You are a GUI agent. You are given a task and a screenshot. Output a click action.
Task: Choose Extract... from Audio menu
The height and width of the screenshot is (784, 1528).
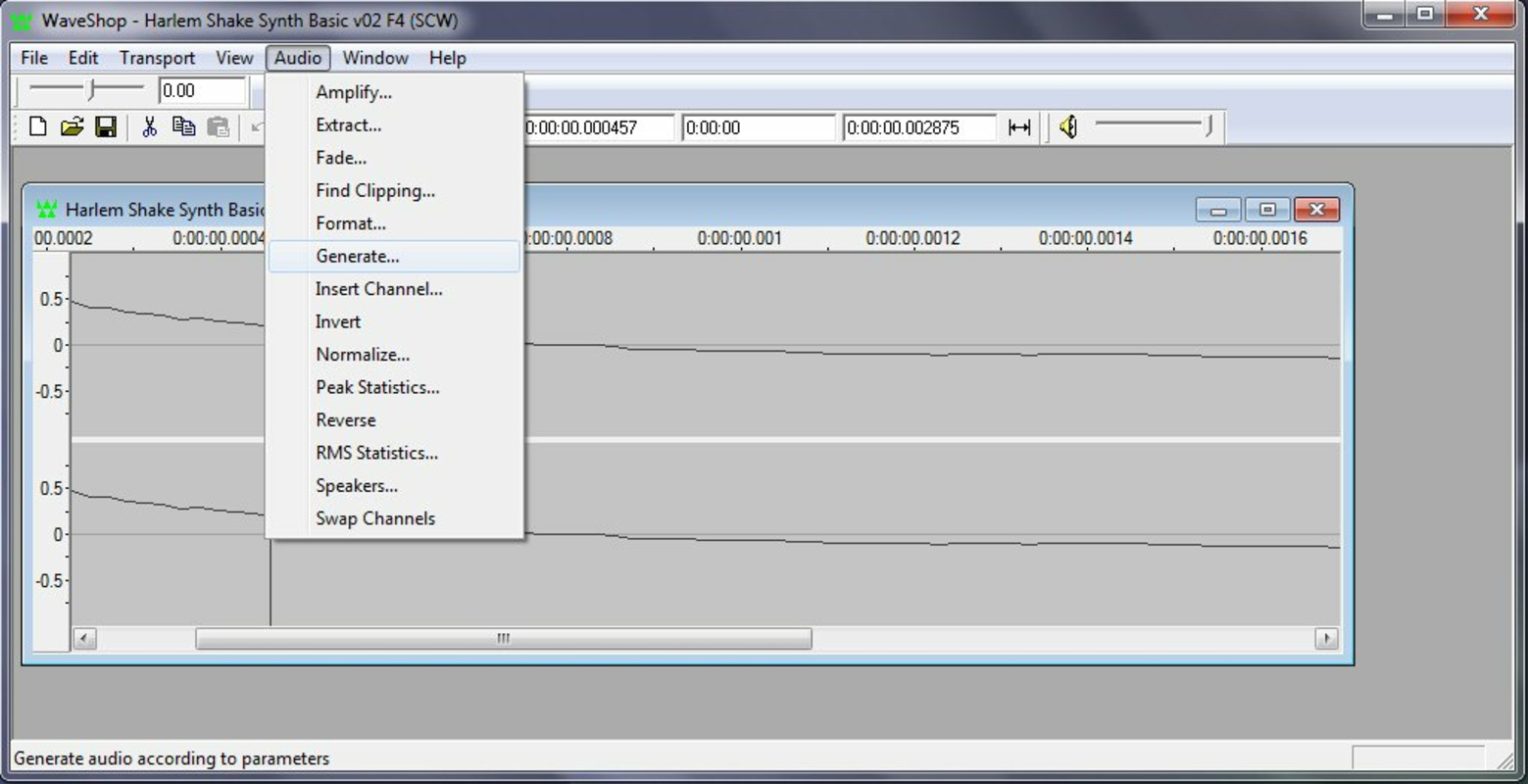coord(394,124)
